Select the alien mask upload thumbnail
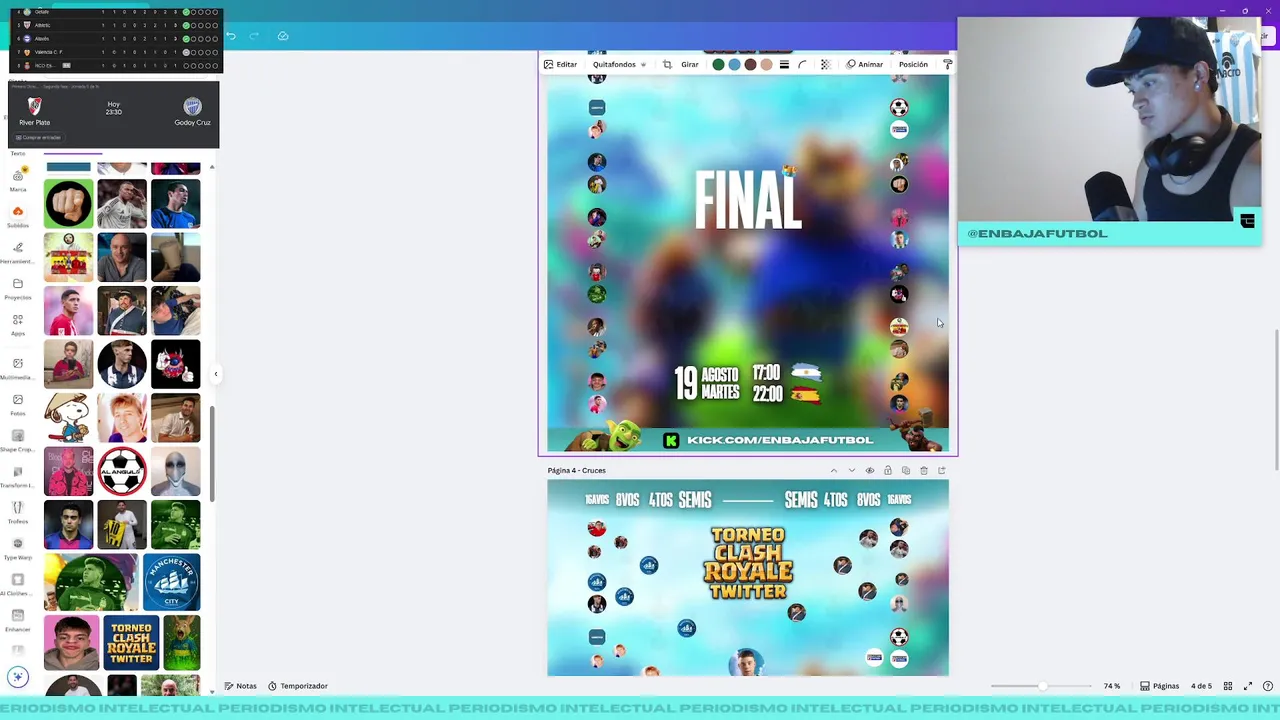The image size is (1280, 720). (176, 472)
